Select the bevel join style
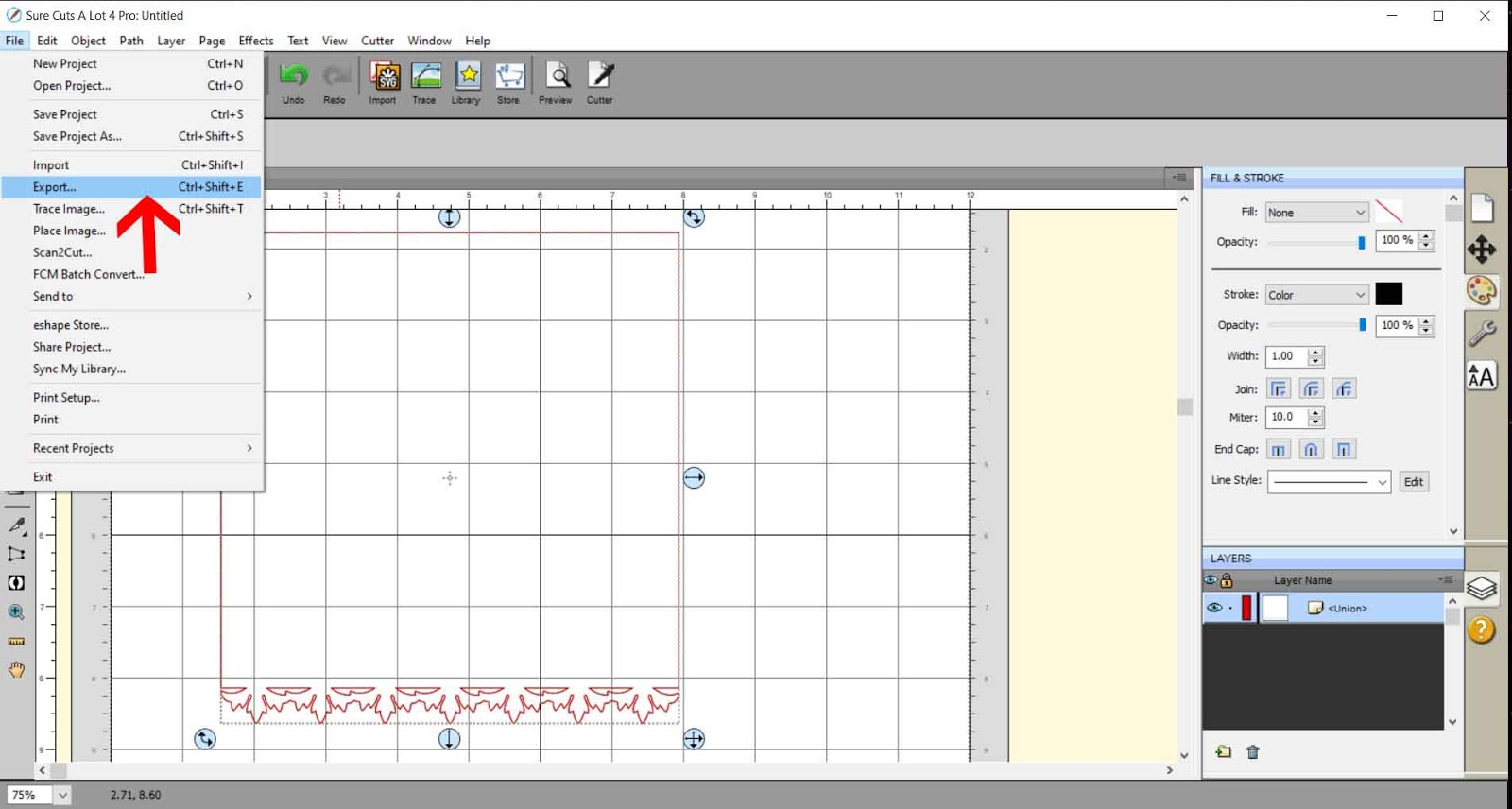This screenshot has height=809, width=1512. coord(1344,388)
